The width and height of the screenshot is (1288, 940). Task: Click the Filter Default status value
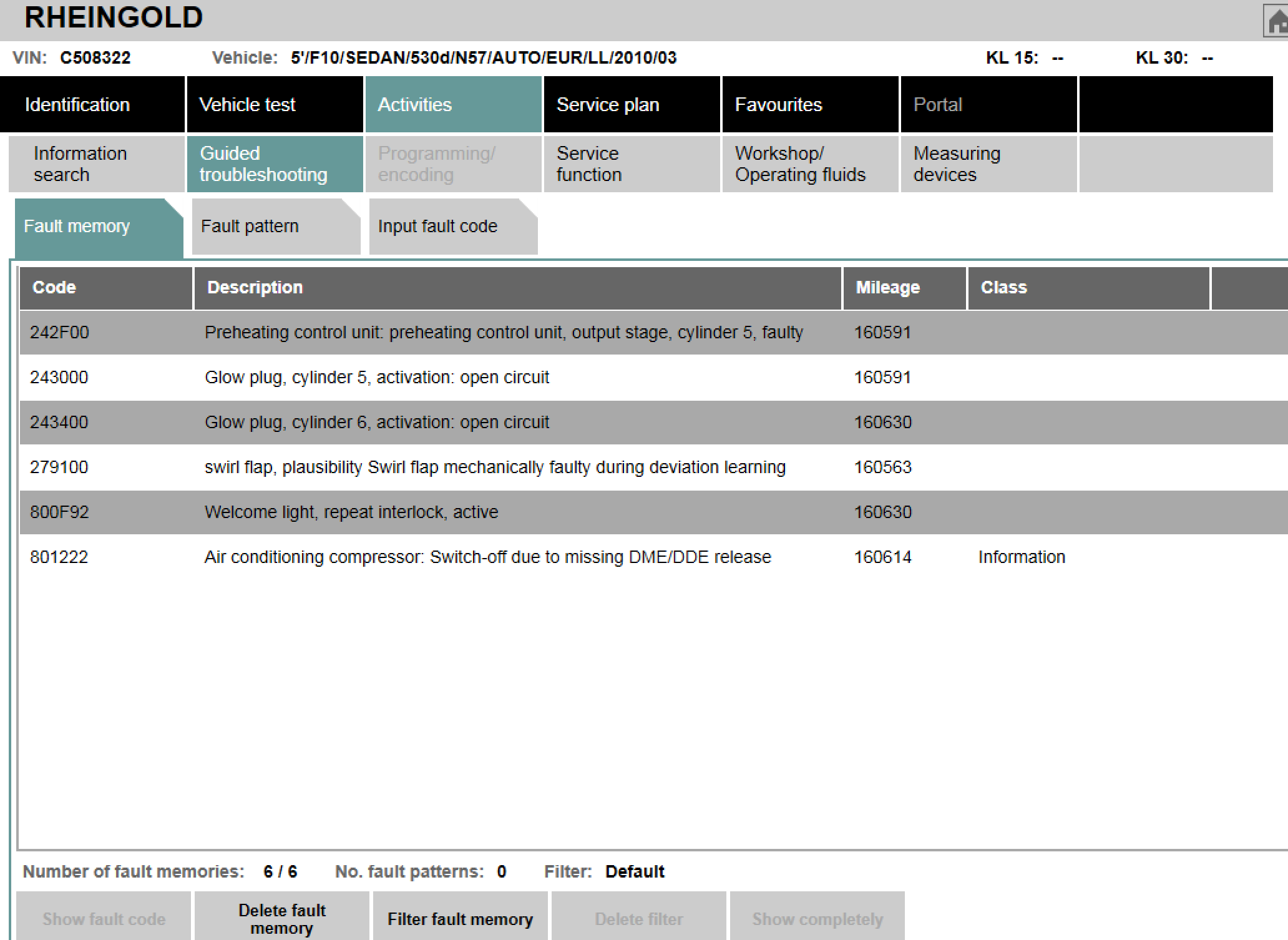(635, 871)
